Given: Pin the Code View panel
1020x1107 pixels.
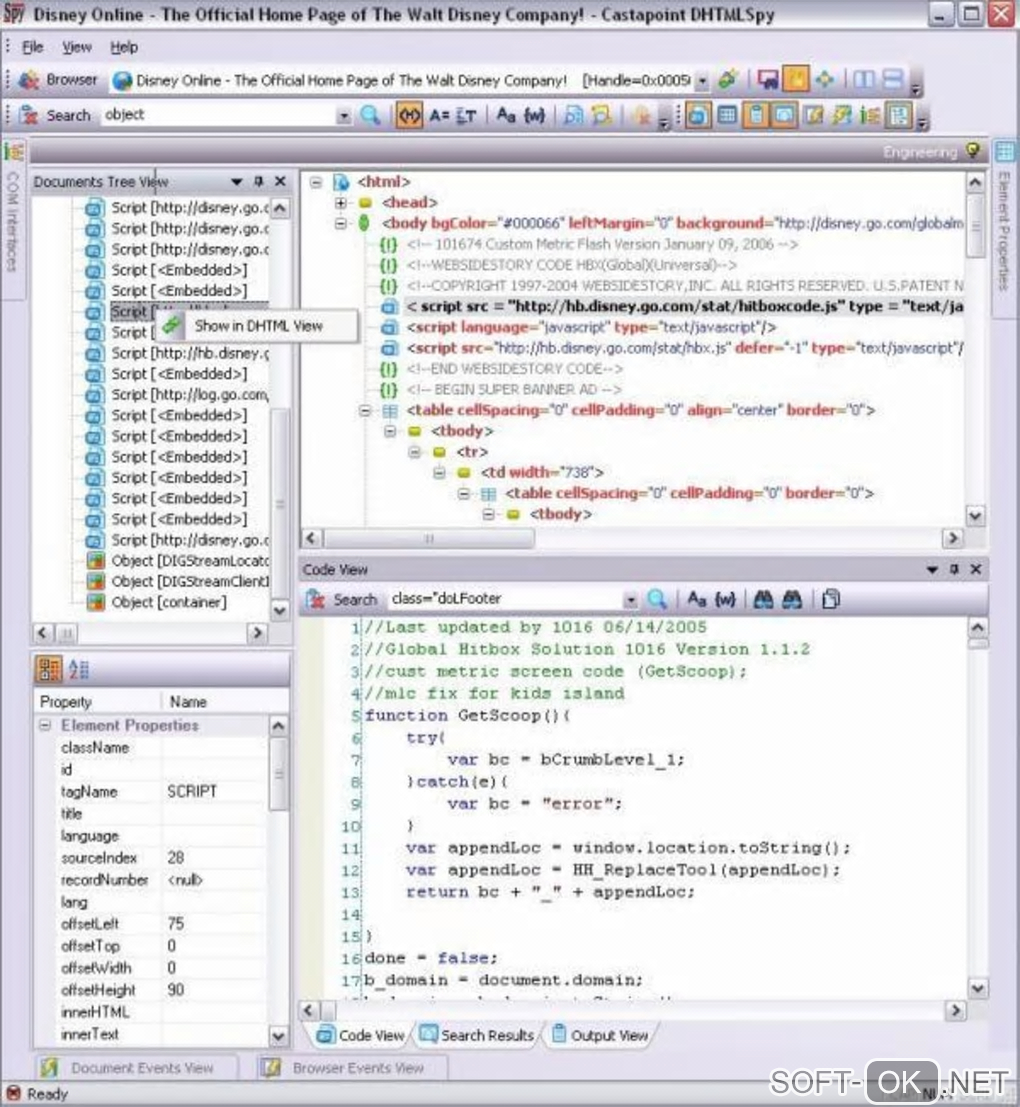Looking at the screenshot, I should pos(954,569).
